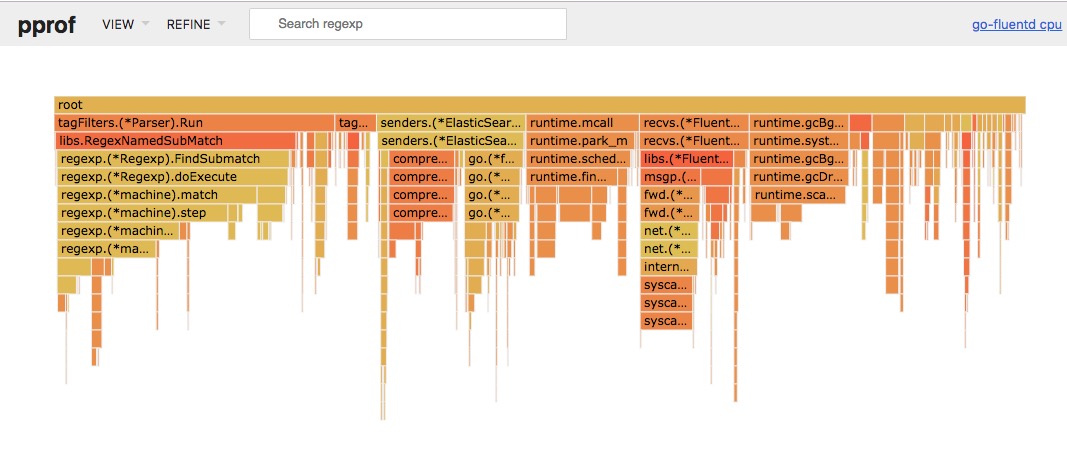This screenshot has height=467, width=1067.
Task: Click the regexp.(*Regexp).doExecute frame
Action: pos(171,177)
